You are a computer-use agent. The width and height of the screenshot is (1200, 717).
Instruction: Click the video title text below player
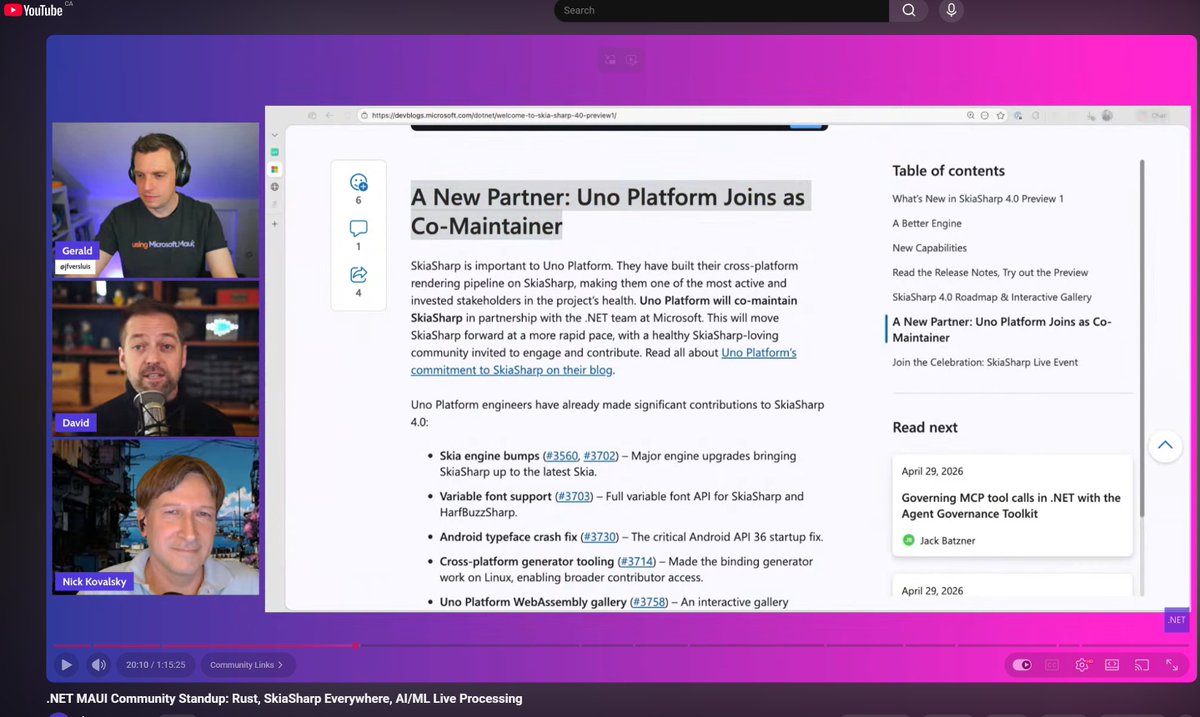click(284, 698)
